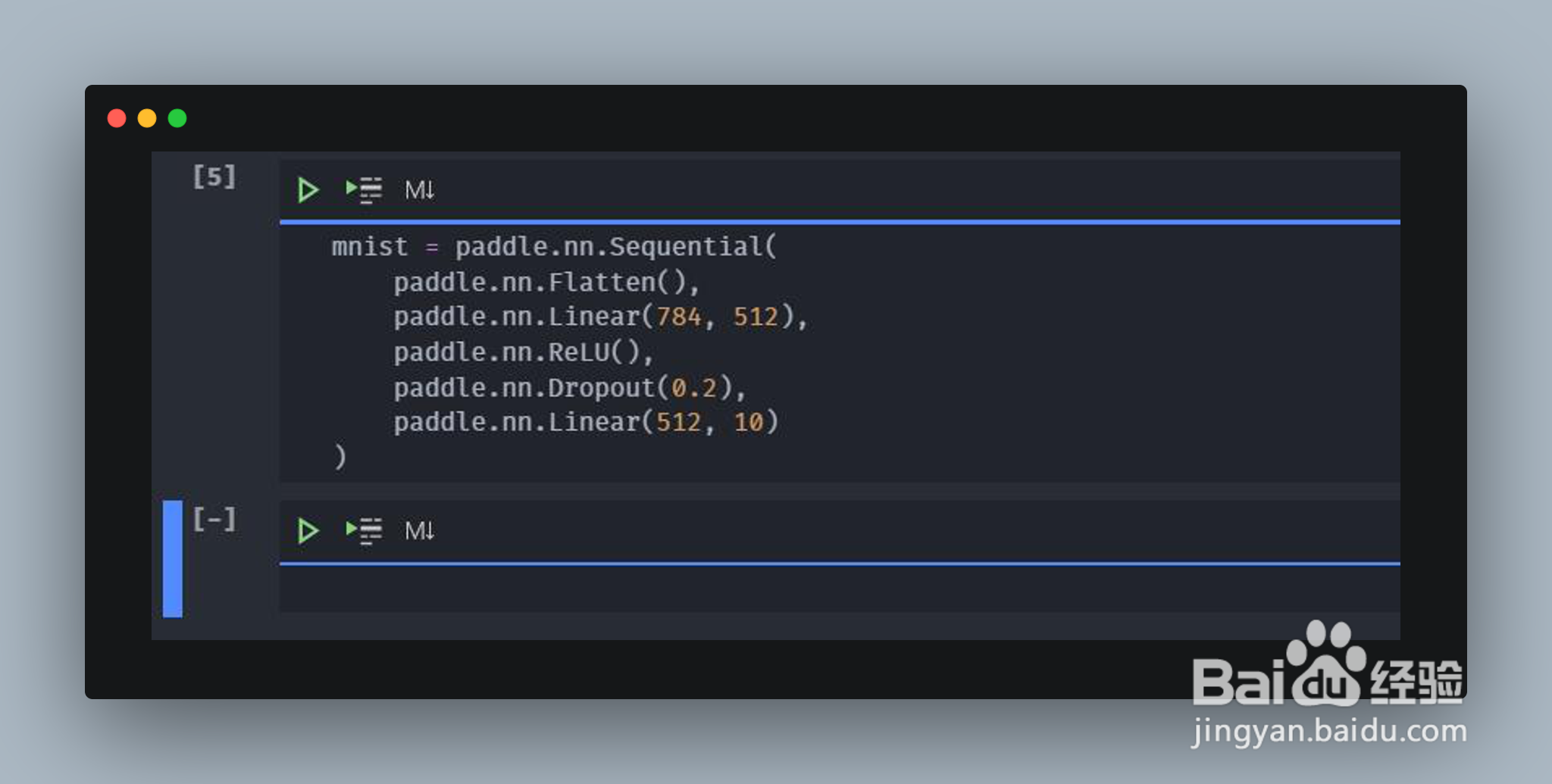Click the blue active cell indicator bar

click(173, 559)
